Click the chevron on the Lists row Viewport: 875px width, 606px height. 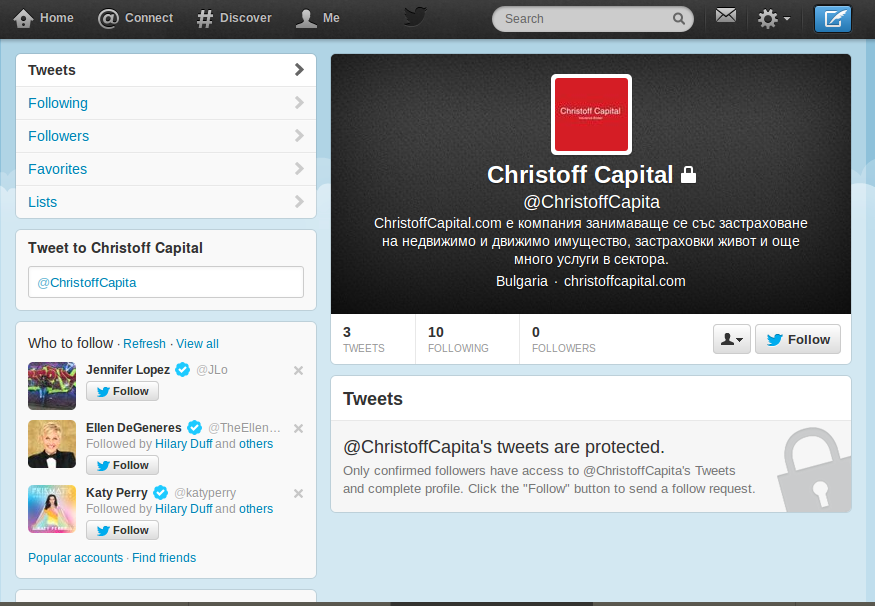299,201
